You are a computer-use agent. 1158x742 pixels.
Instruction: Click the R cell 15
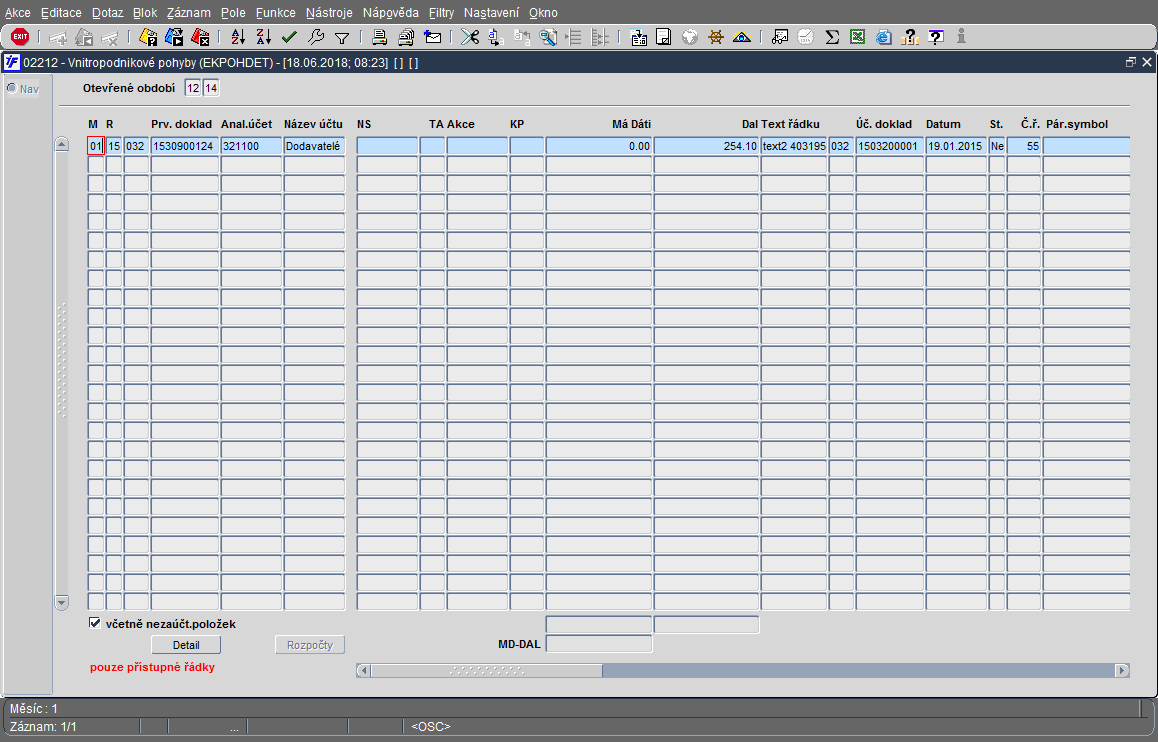114,146
